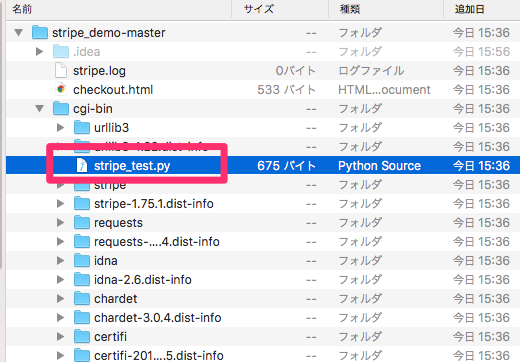This screenshot has width=520, height=362.
Task: Expand the urllib3 folder
Action: click(60, 128)
